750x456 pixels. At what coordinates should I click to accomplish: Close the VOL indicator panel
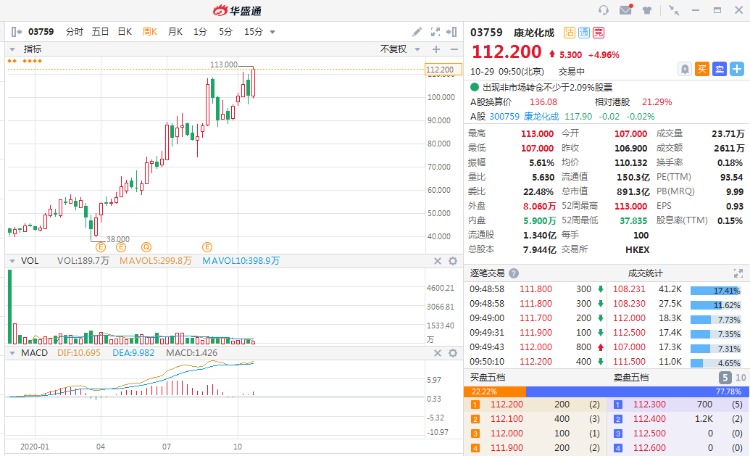(x=437, y=261)
